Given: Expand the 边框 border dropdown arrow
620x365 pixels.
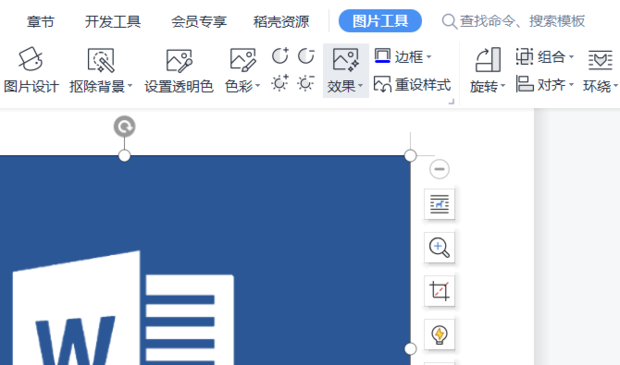Looking at the screenshot, I should click(429, 57).
